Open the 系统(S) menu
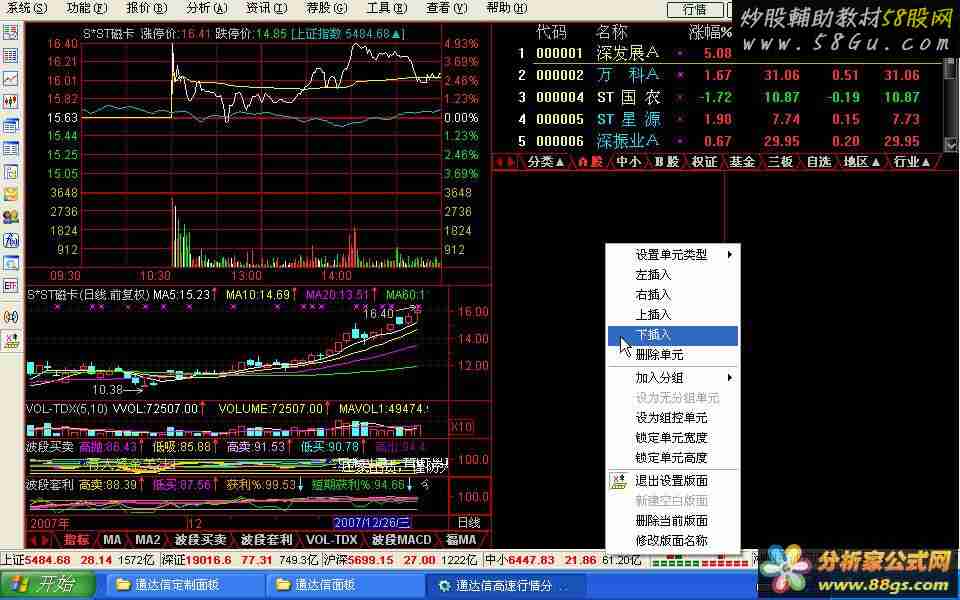Image resolution: width=960 pixels, height=600 pixels. pyautogui.click(x=27, y=8)
